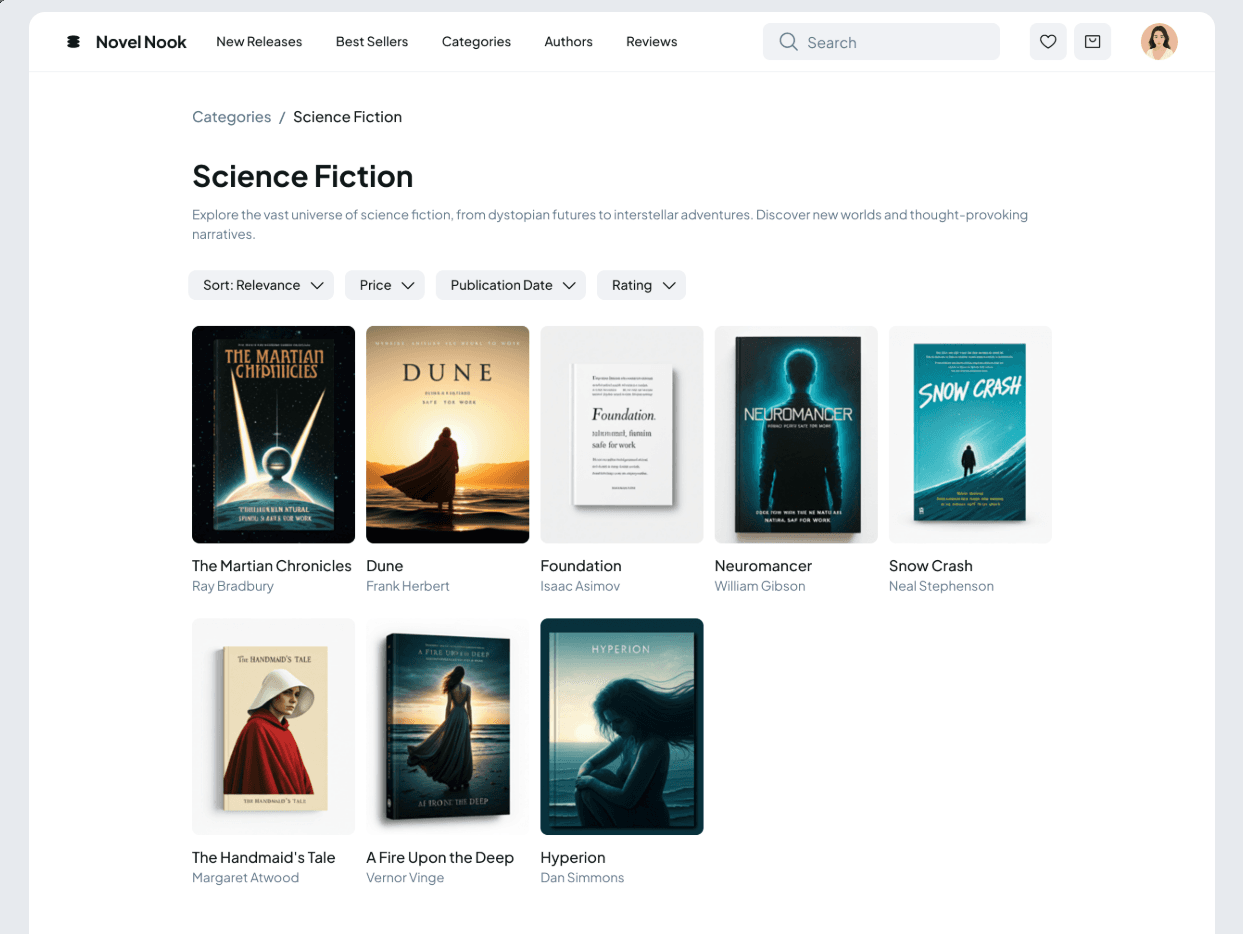
Task: Go to New Releases in navigation
Action: 259,42
